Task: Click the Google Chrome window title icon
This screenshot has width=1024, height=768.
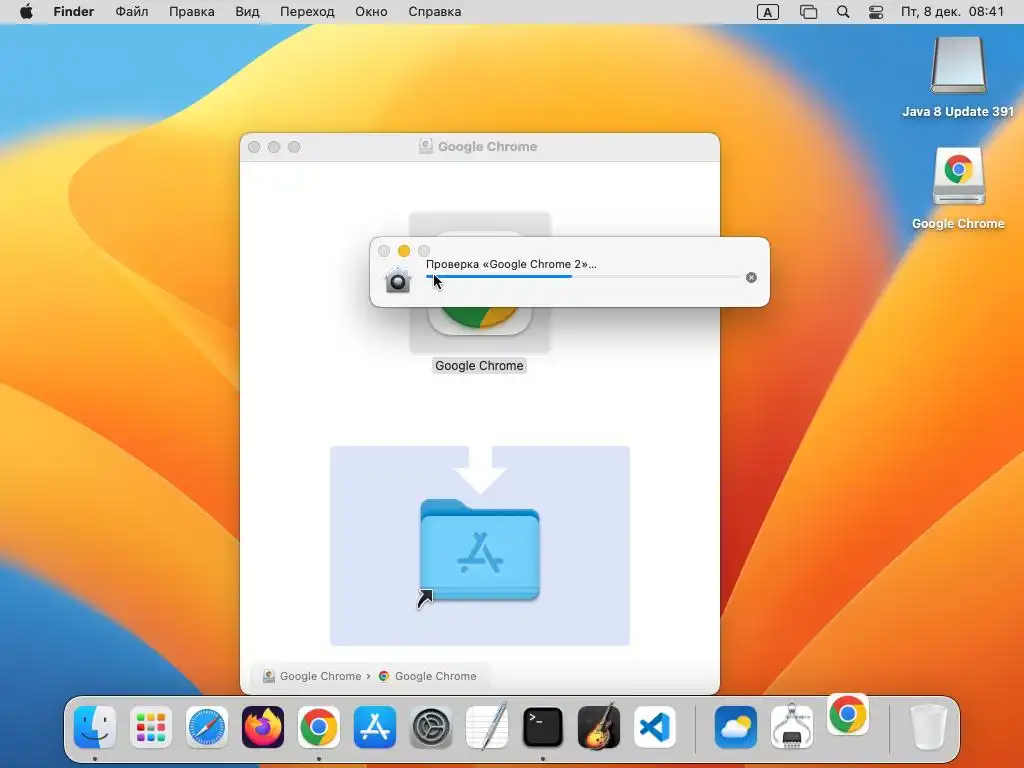Action: point(426,146)
